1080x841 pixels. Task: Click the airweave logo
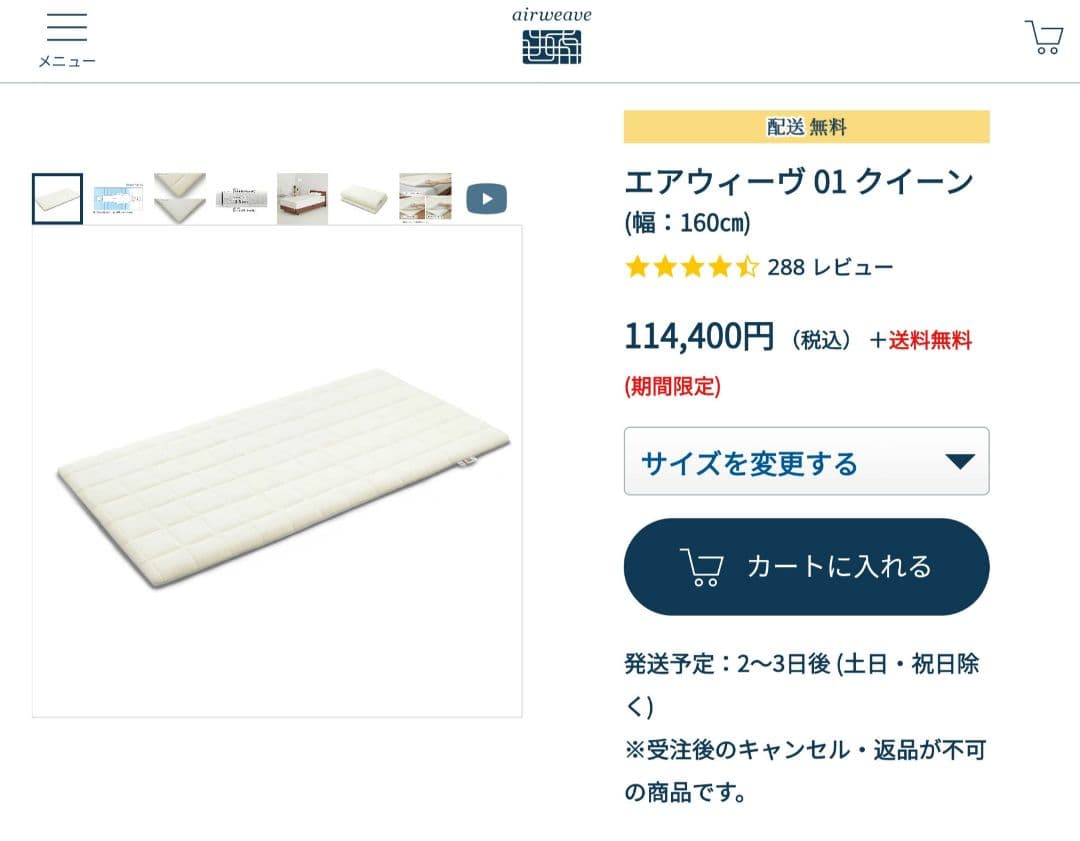pos(552,36)
